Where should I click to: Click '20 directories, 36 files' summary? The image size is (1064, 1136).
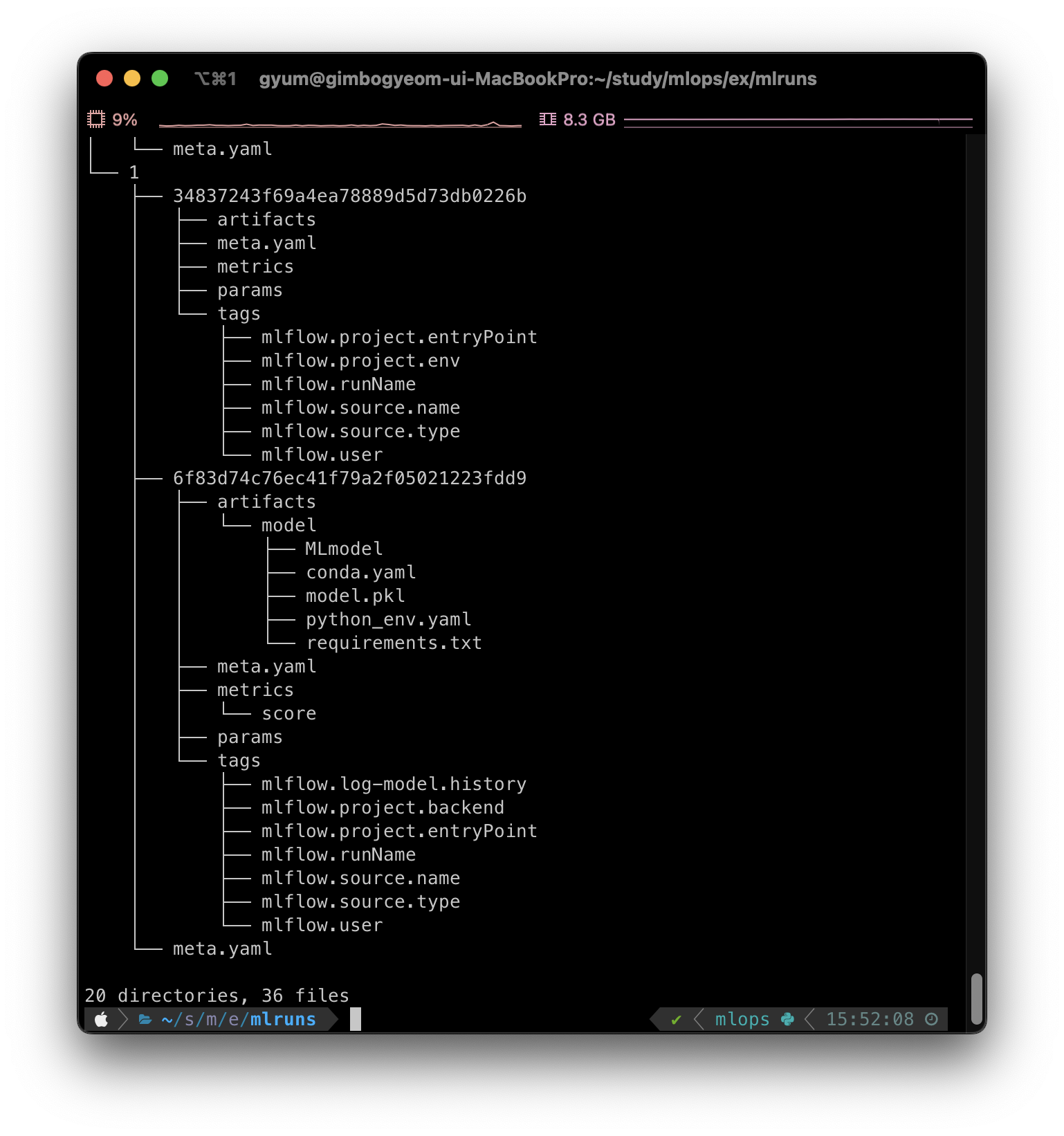pos(217,996)
